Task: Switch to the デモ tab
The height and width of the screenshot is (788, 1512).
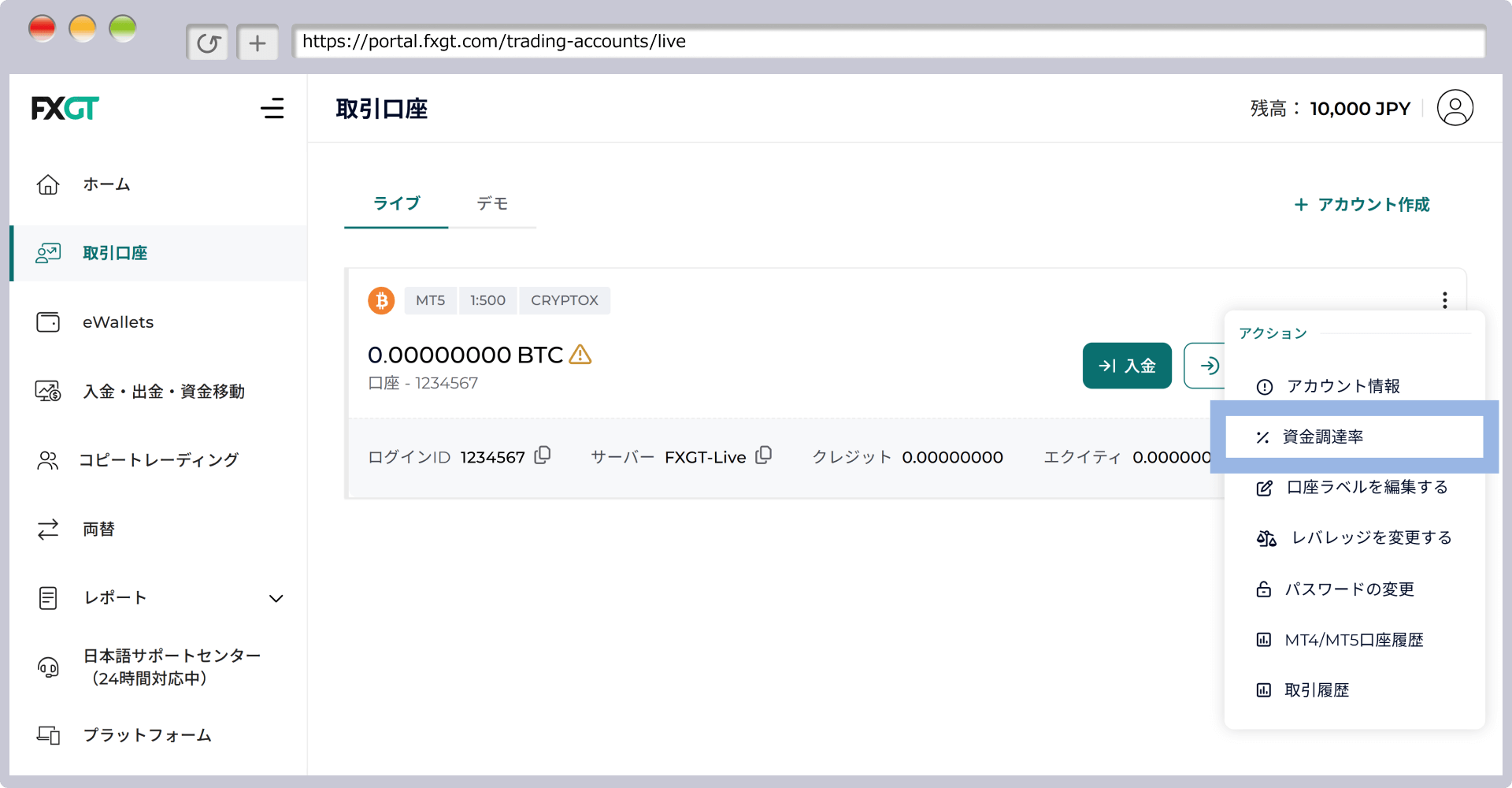Action: [x=492, y=204]
